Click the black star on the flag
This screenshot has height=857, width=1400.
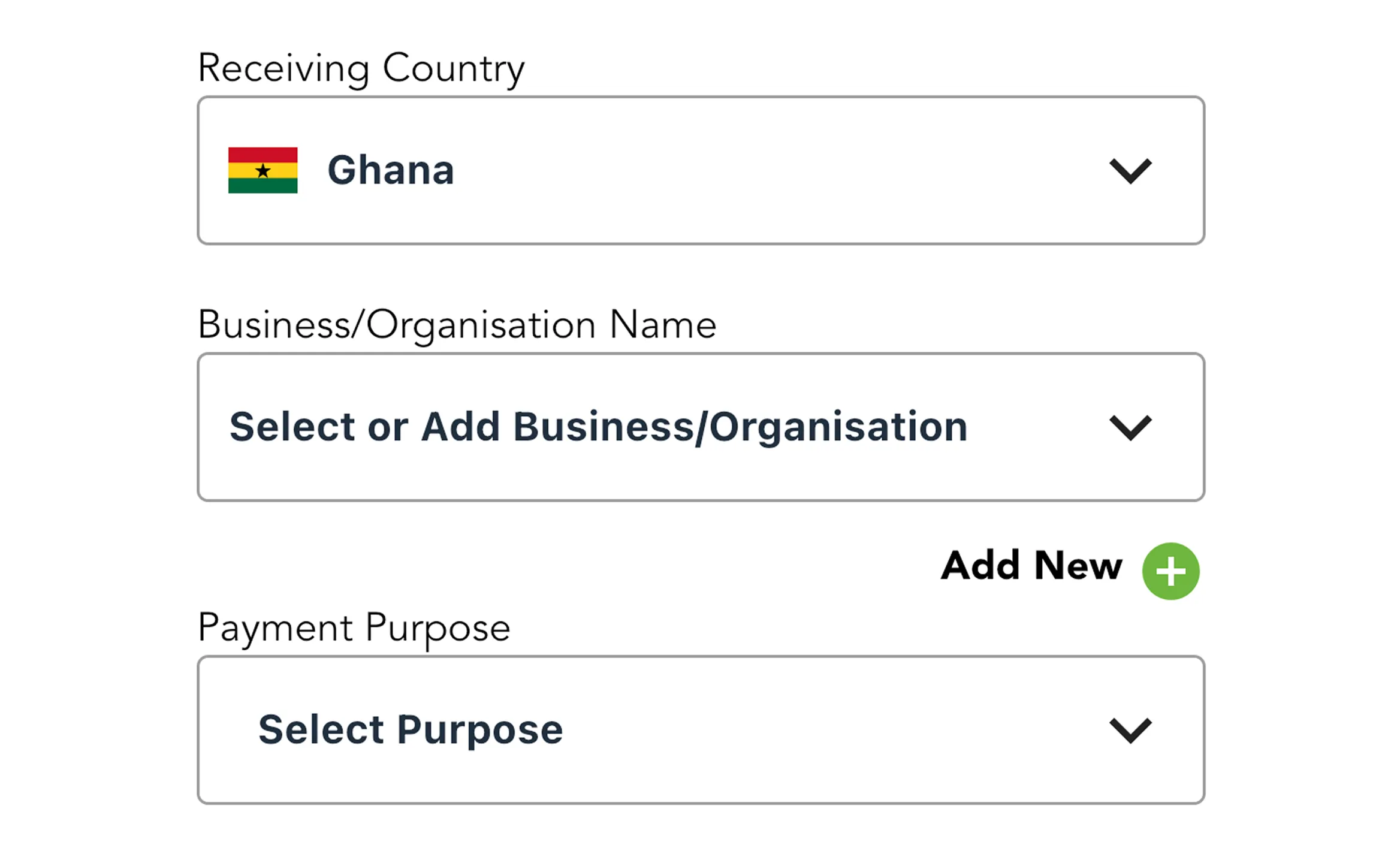point(262,171)
